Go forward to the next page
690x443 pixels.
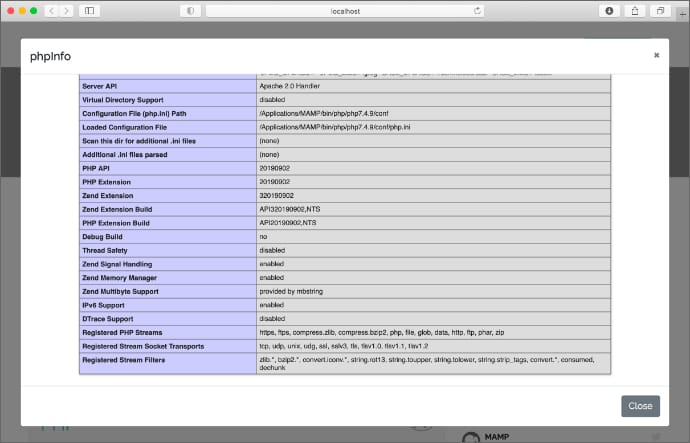coord(66,10)
